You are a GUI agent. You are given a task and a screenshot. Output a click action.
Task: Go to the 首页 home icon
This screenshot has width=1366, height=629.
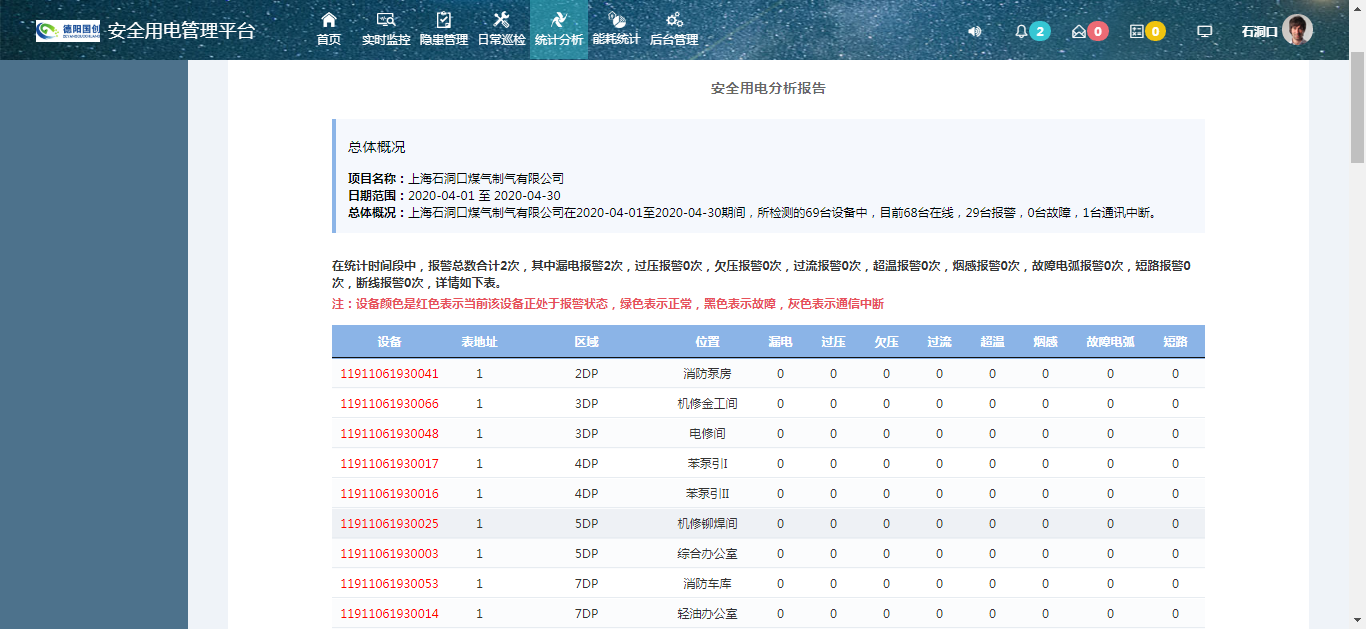328,29
